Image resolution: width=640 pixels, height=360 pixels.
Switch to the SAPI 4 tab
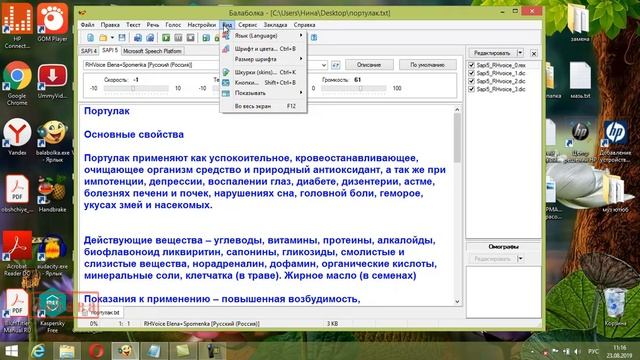click(x=89, y=51)
